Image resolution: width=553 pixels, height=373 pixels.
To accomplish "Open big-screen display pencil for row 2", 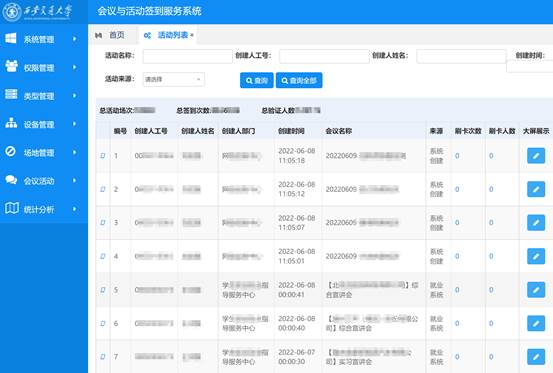I will (536, 189).
